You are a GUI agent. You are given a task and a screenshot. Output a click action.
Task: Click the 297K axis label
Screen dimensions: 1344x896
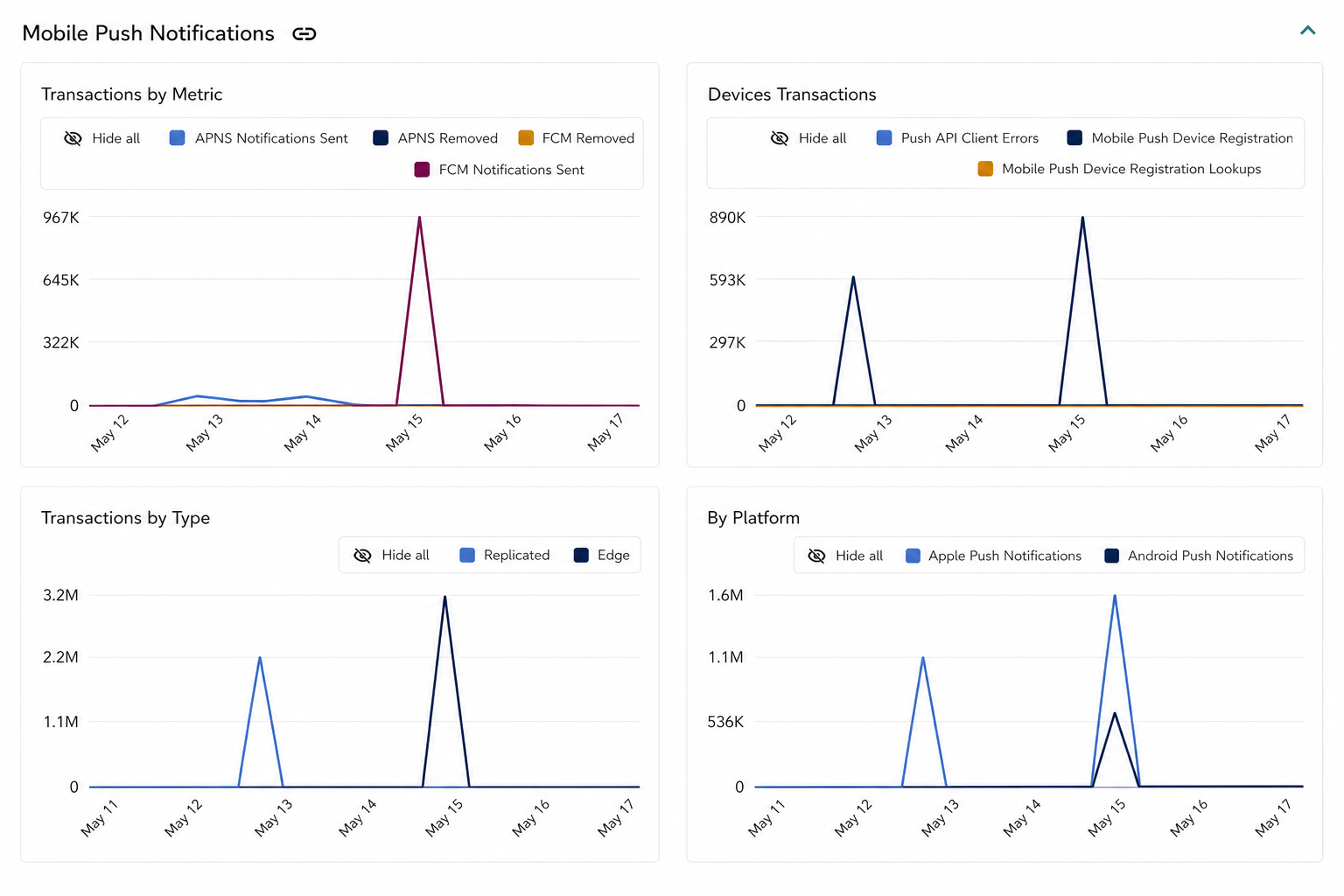[728, 342]
